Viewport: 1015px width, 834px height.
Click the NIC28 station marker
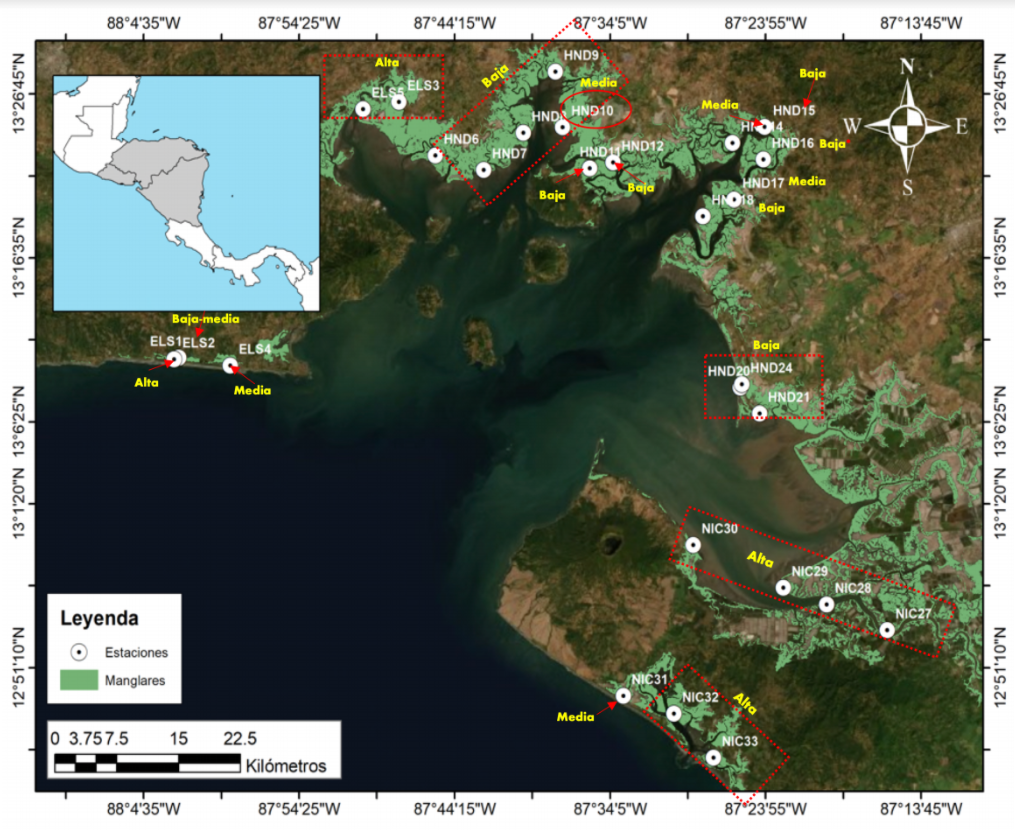tap(826, 604)
